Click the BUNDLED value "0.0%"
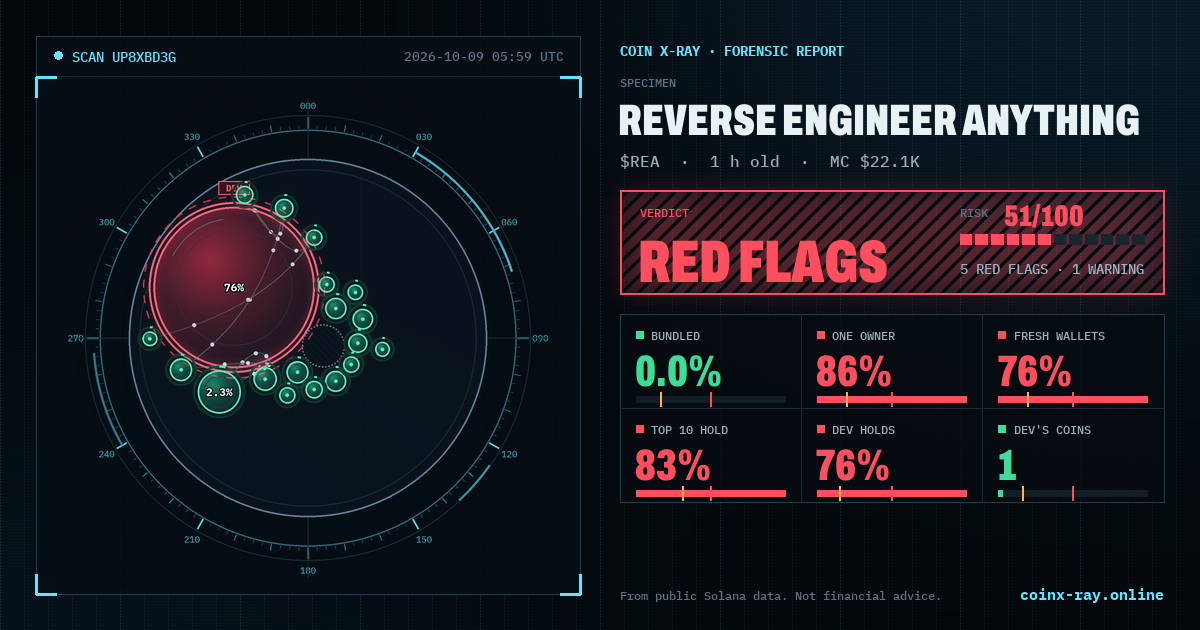Viewport: 1200px width, 630px height. pyautogui.click(x=679, y=372)
